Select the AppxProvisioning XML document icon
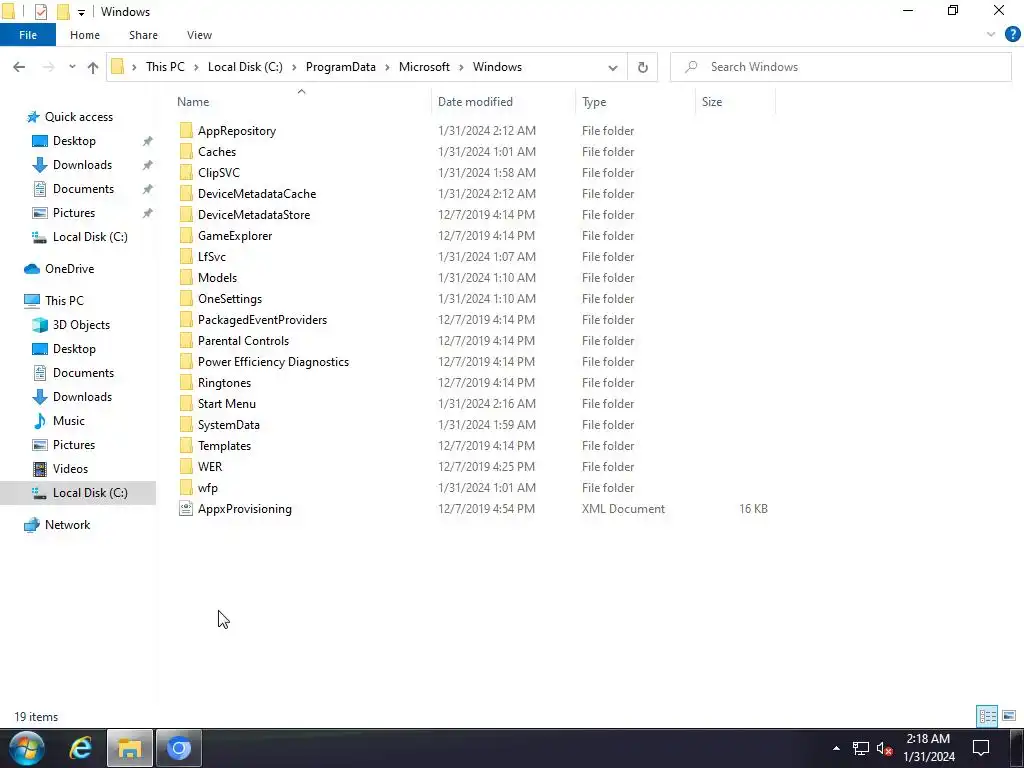Screen dimensions: 1024x768 coord(186,509)
